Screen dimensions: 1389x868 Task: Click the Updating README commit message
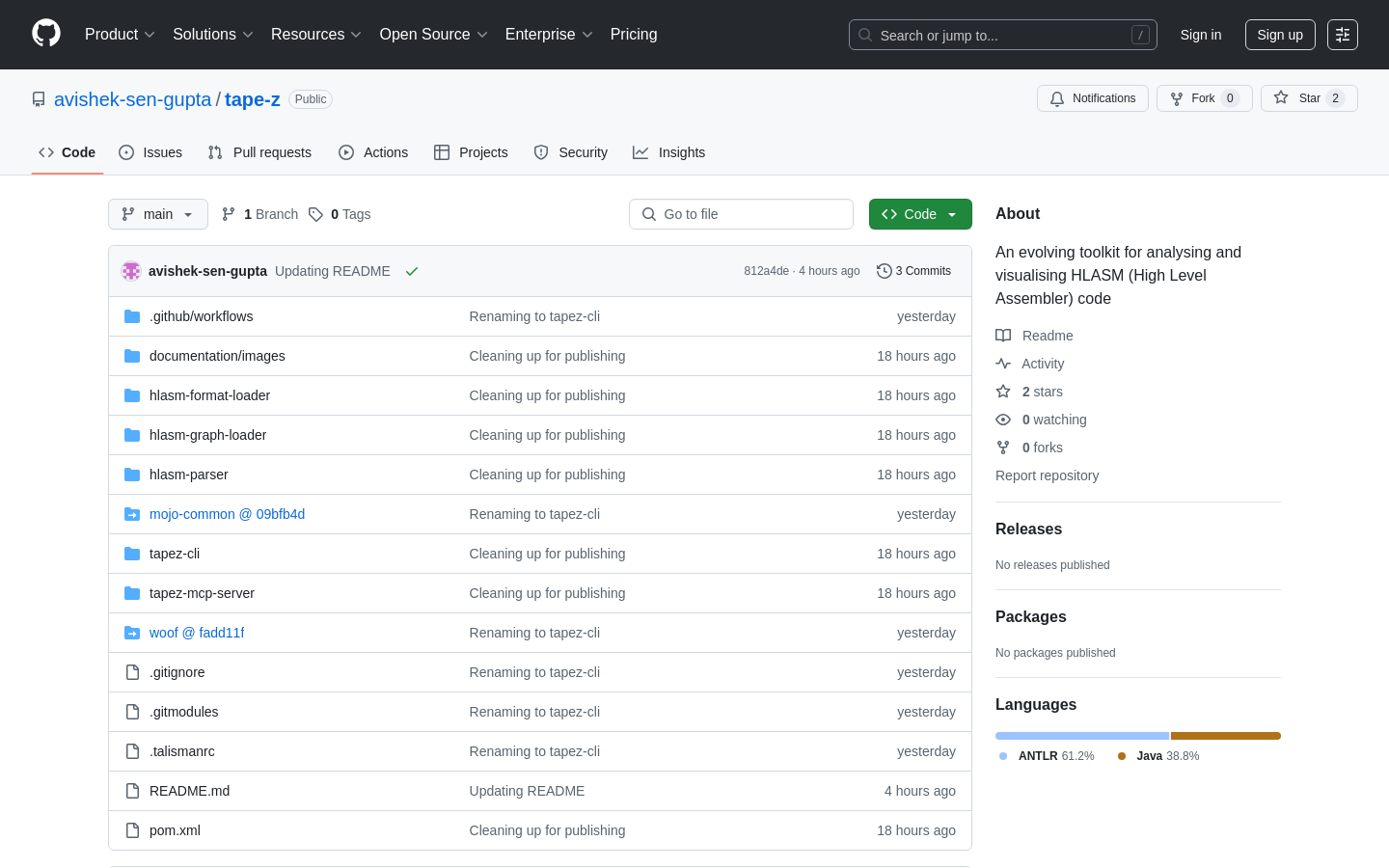click(333, 271)
